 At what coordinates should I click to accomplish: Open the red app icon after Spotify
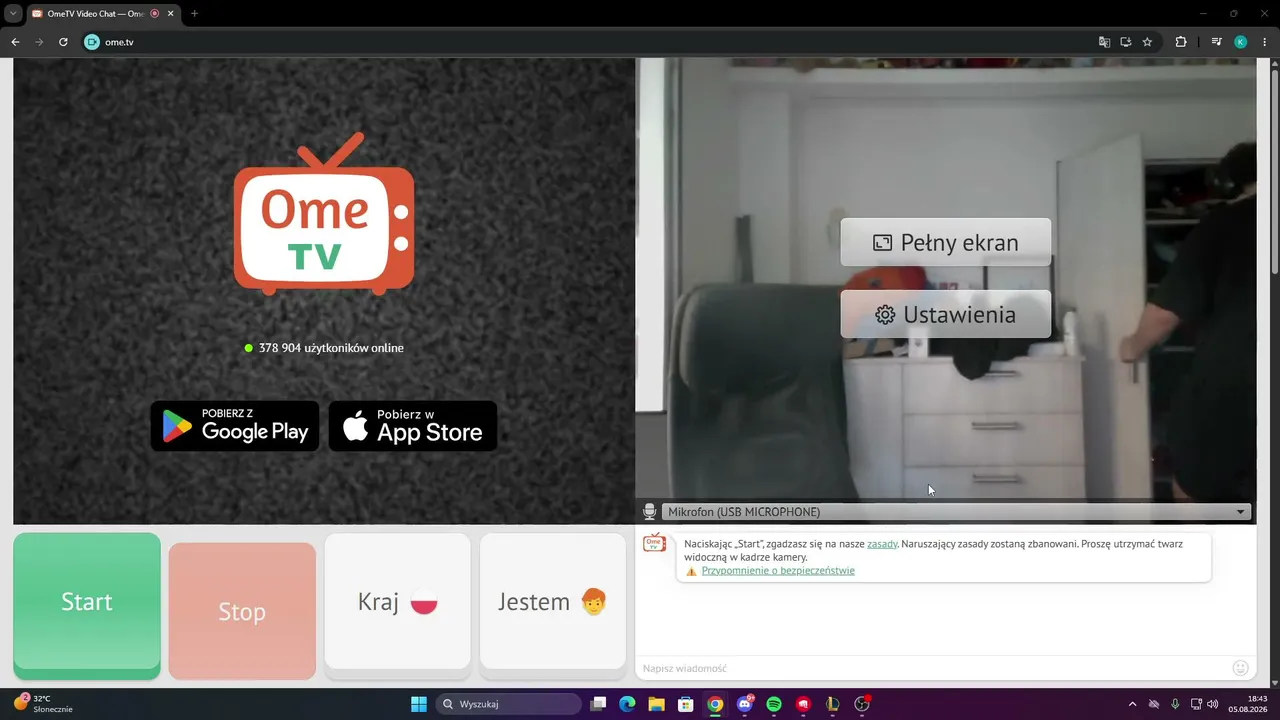coord(803,704)
